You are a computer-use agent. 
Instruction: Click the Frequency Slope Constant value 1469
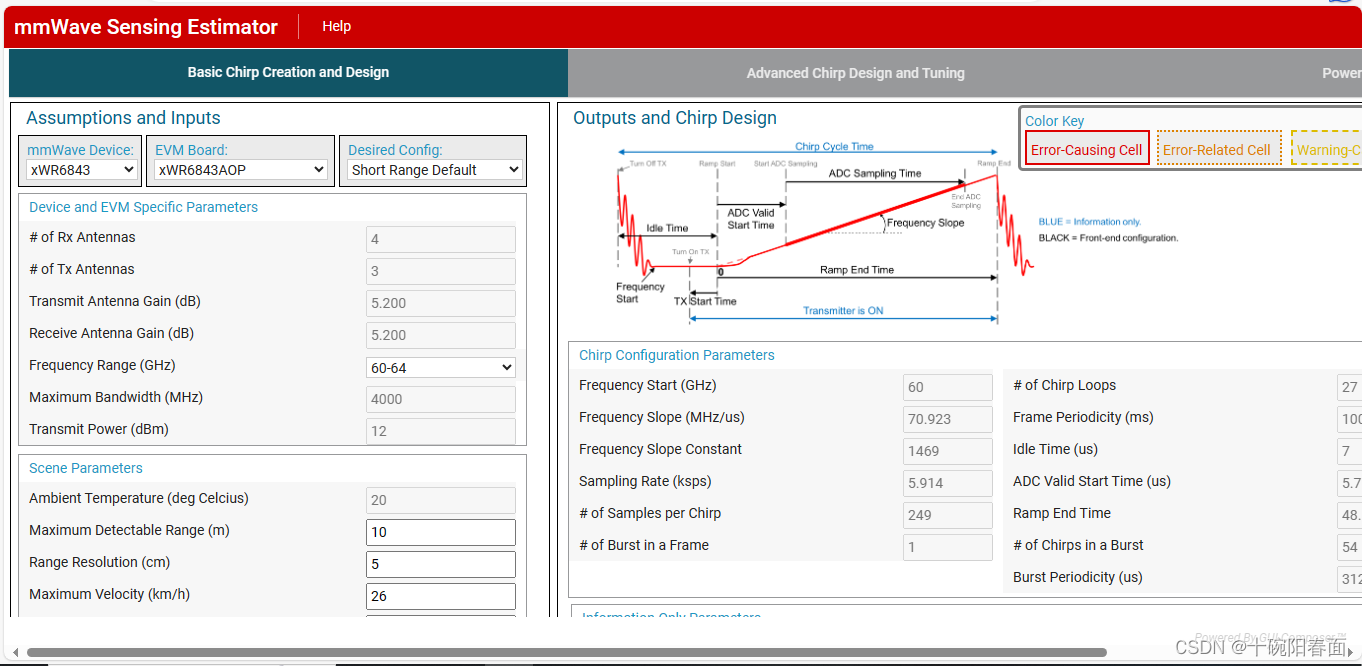948,451
